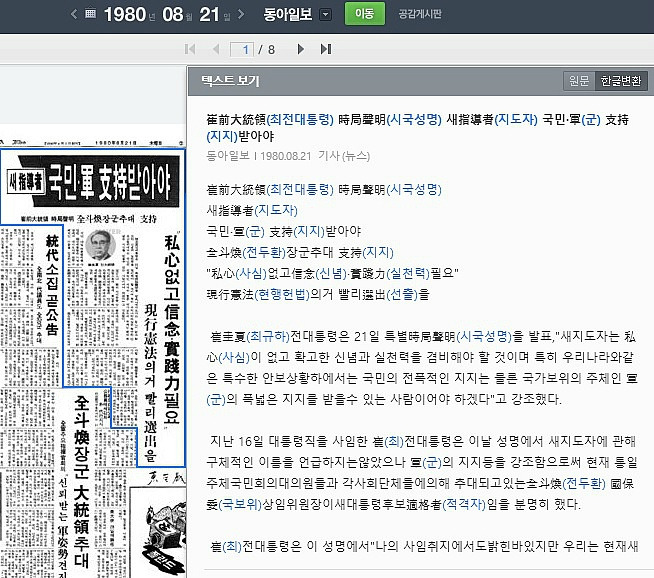This screenshot has width=654, height=578.
Task: Click the vertical headline 私心없고 信念·實踐力필요
Action: (x=171, y=329)
